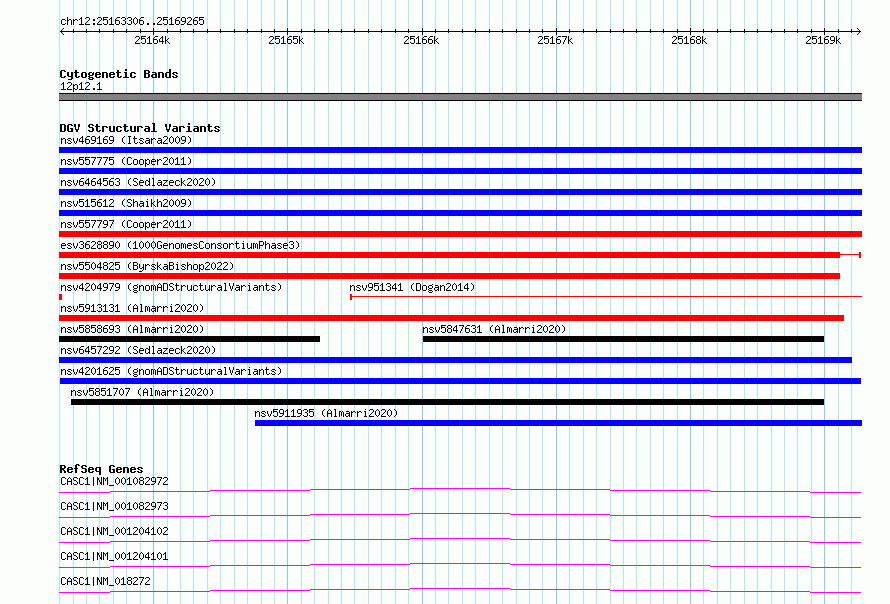The image size is (890, 604).
Task: Open the nsv6457292 (Sedlazeck2020) blue bar
Action: coord(455,360)
